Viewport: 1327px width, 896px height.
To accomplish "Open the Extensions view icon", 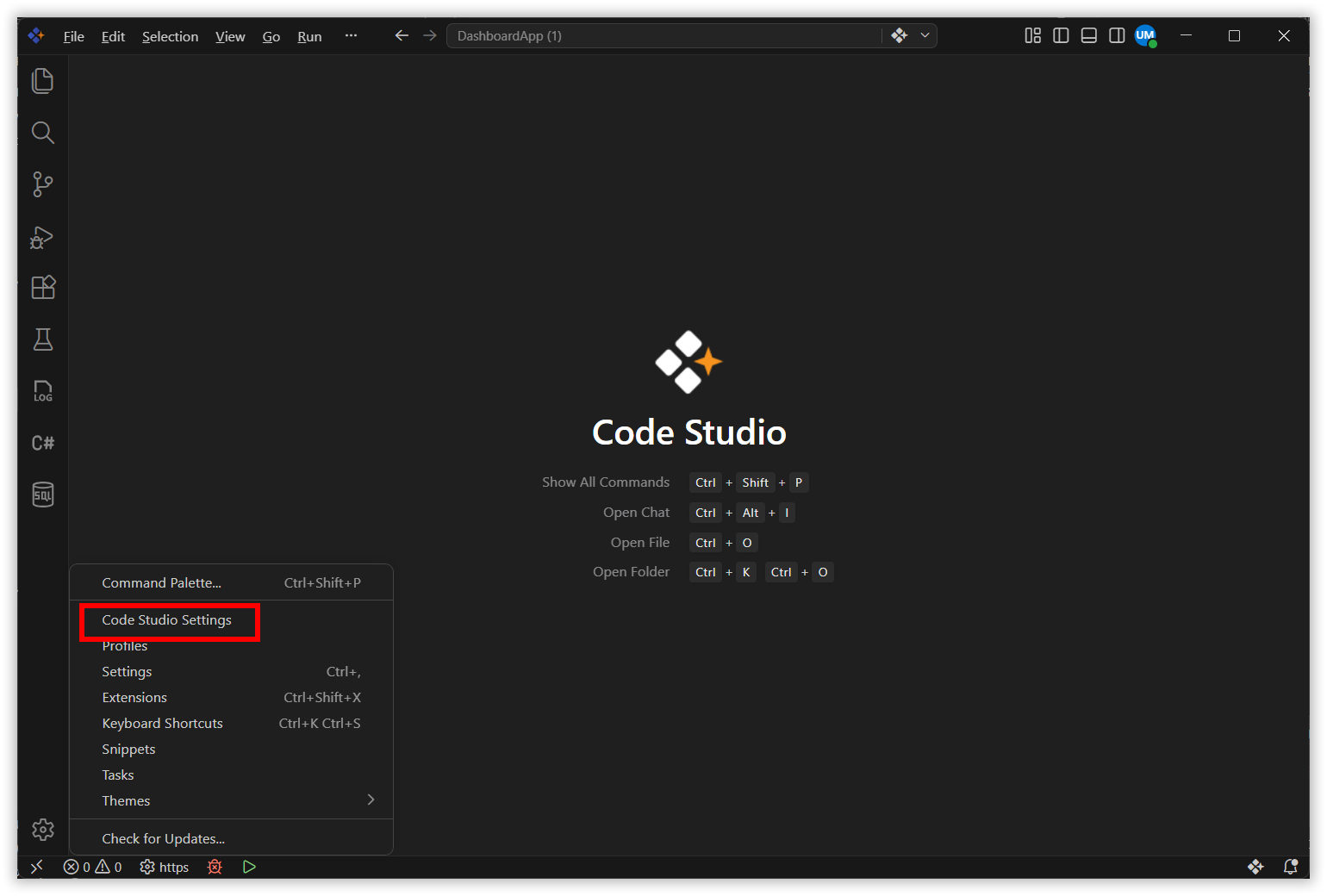I will pyautogui.click(x=42, y=288).
